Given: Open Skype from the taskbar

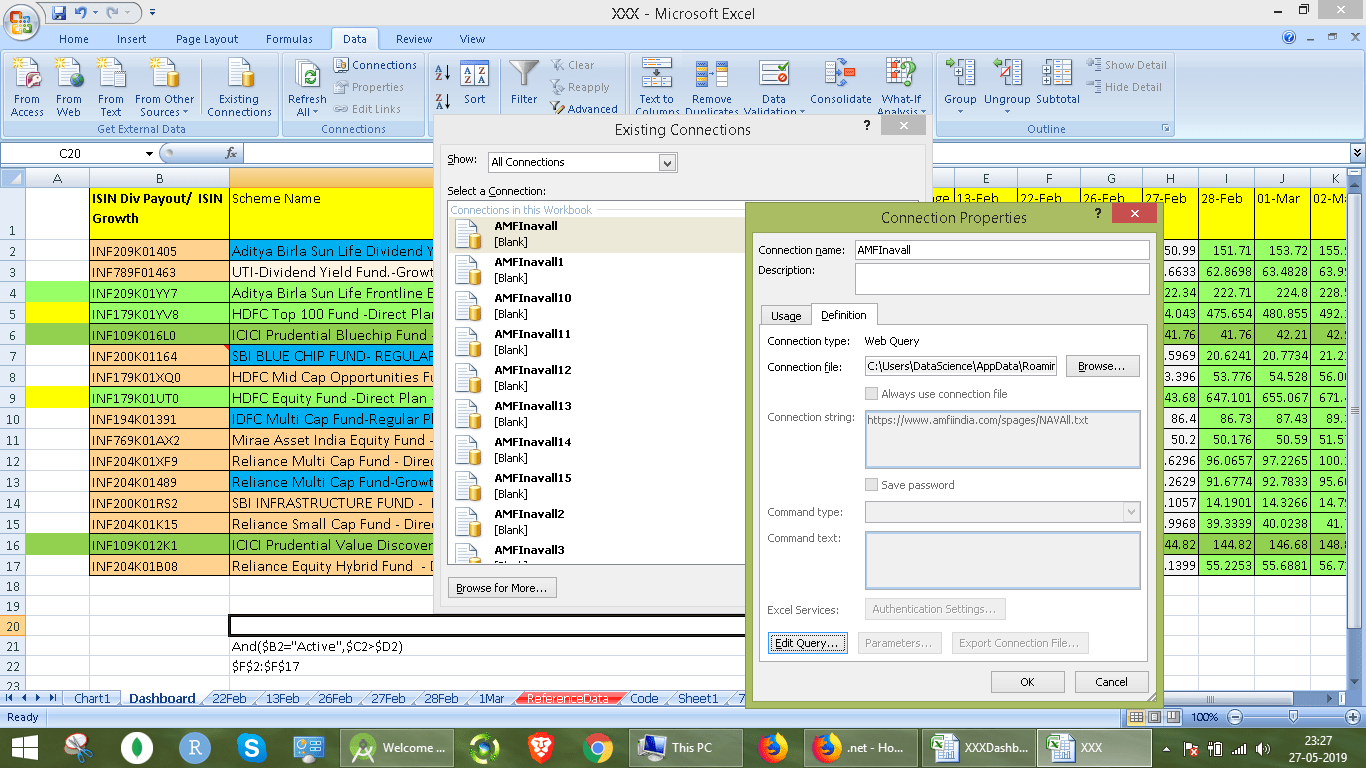Looking at the screenshot, I should (x=252, y=747).
